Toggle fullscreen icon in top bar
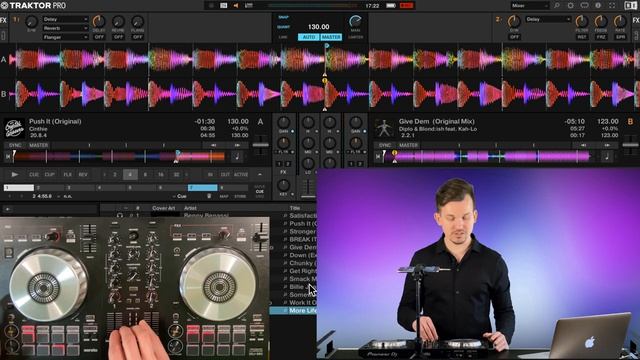Image resolution: width=640 pixels, height=360 pixels. point(612,5)
